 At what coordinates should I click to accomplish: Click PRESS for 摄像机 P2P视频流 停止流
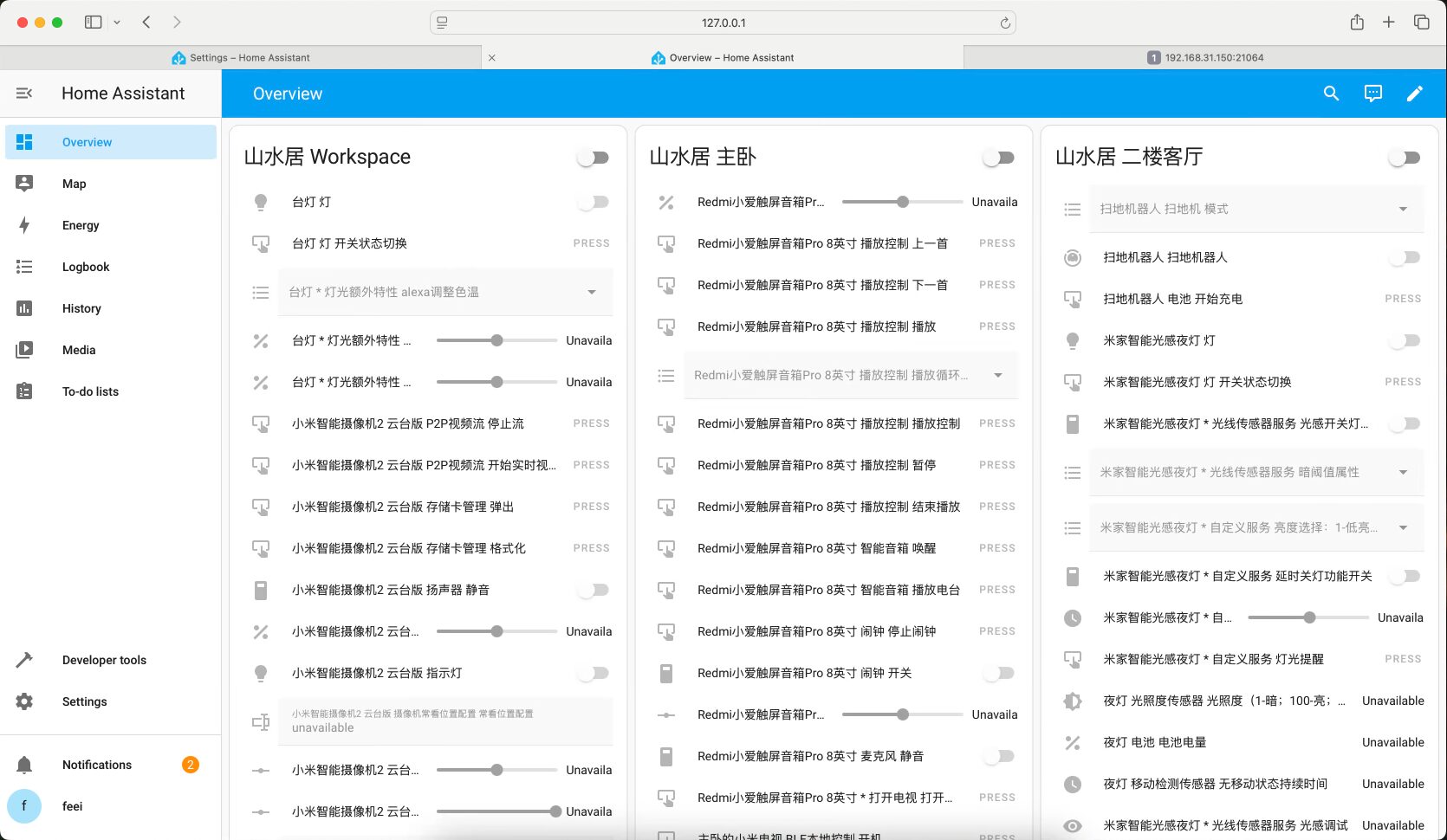(x=592, y=423)
